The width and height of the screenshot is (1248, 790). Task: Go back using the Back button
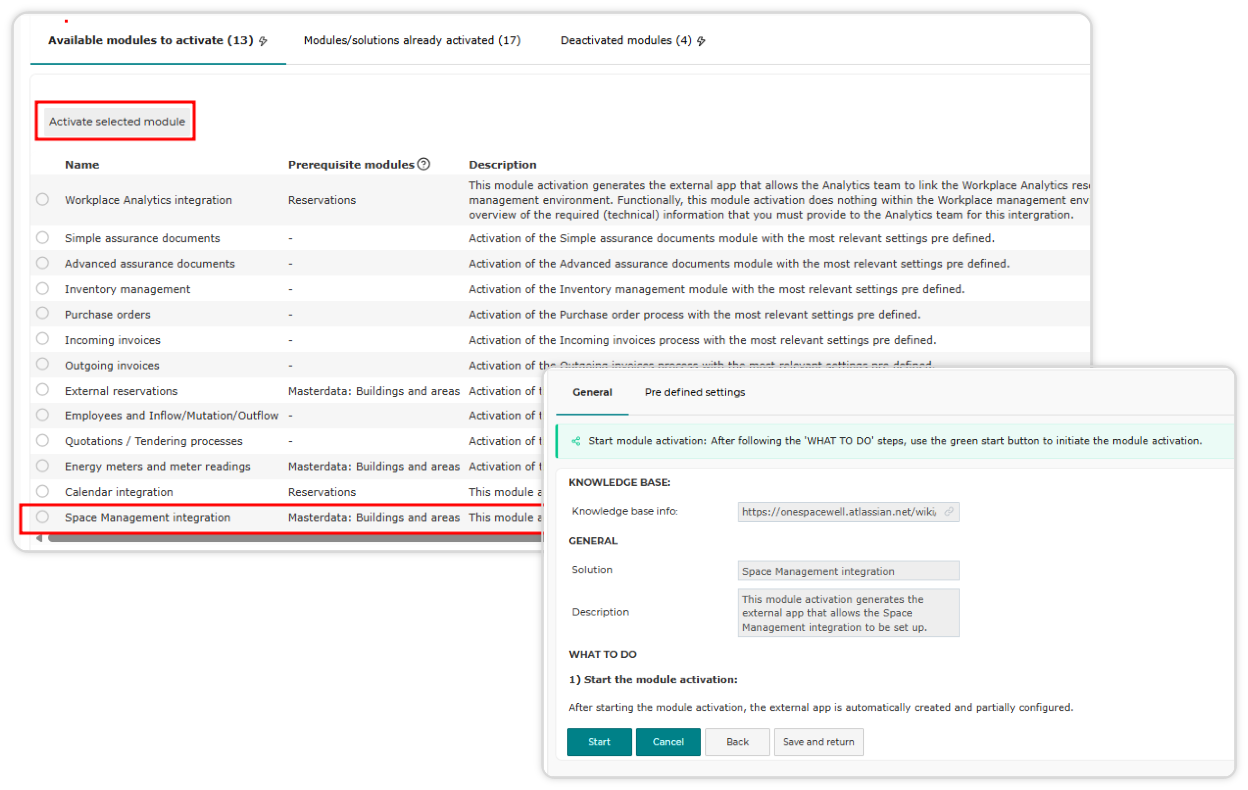pyautogui.click(x=737, y=742)
